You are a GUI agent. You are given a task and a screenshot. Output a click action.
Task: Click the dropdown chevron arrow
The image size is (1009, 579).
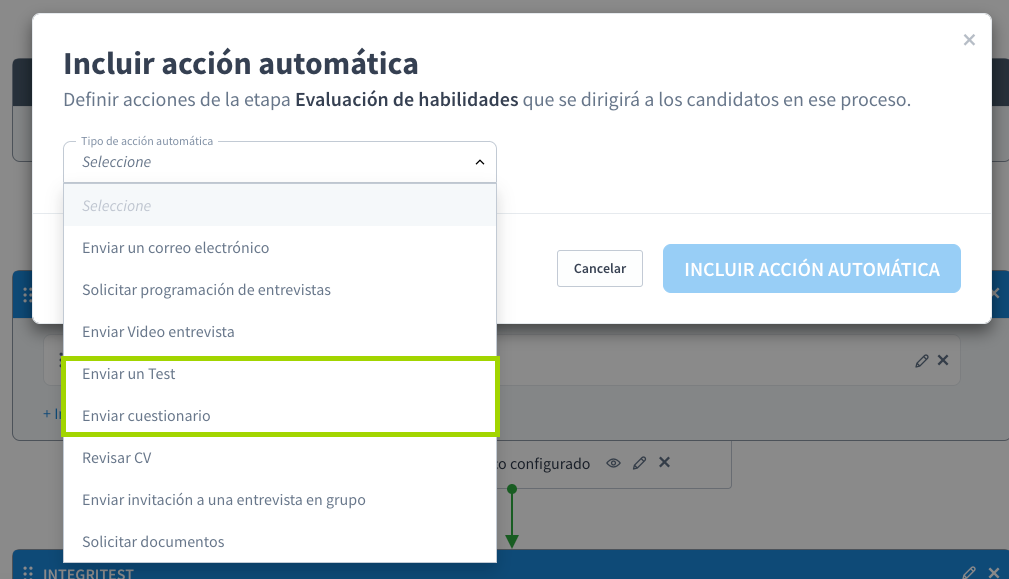(x=479, y=162)
